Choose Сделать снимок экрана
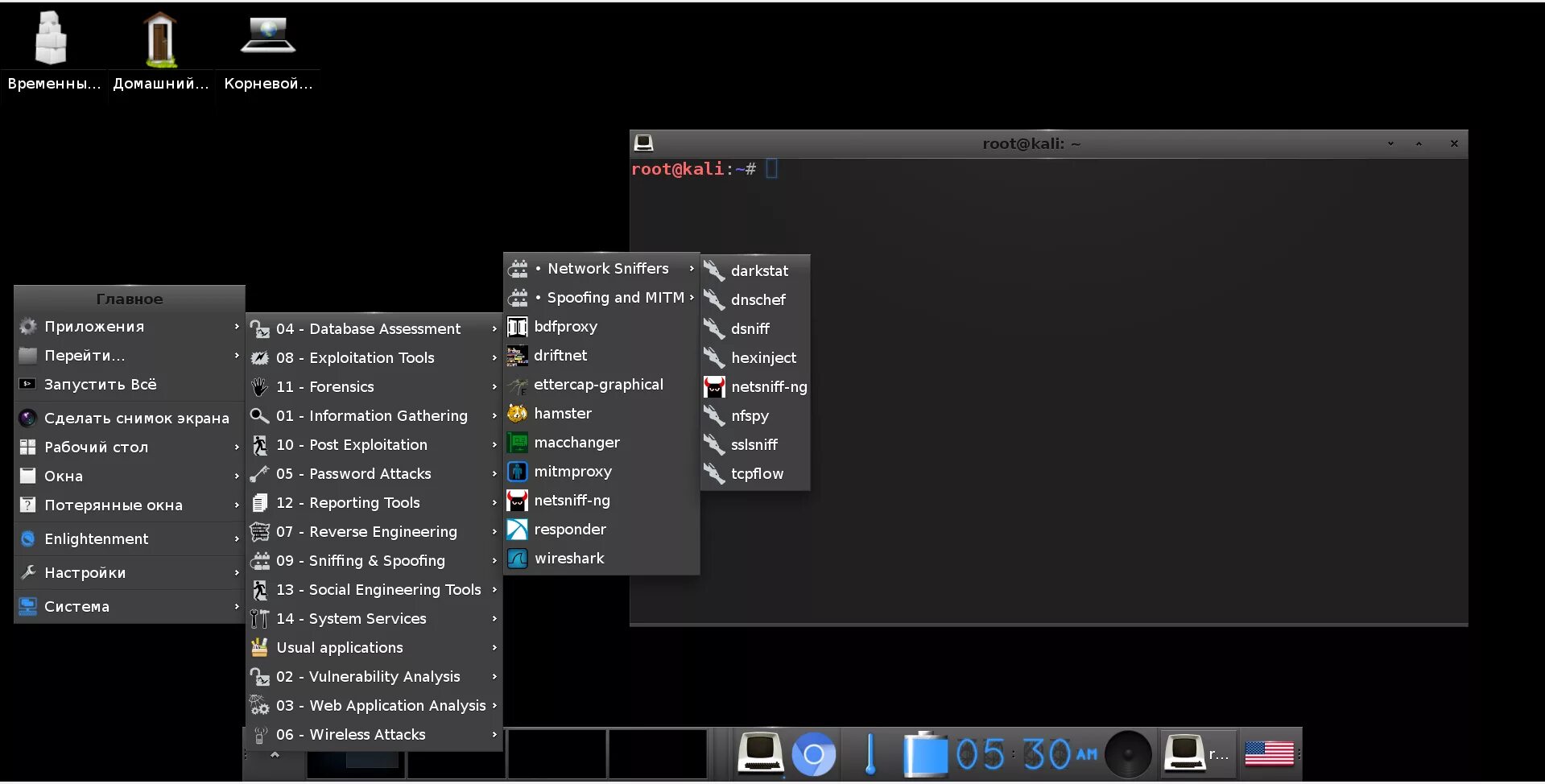This screenshot has width=1545, height=784. tap(130, 419)
